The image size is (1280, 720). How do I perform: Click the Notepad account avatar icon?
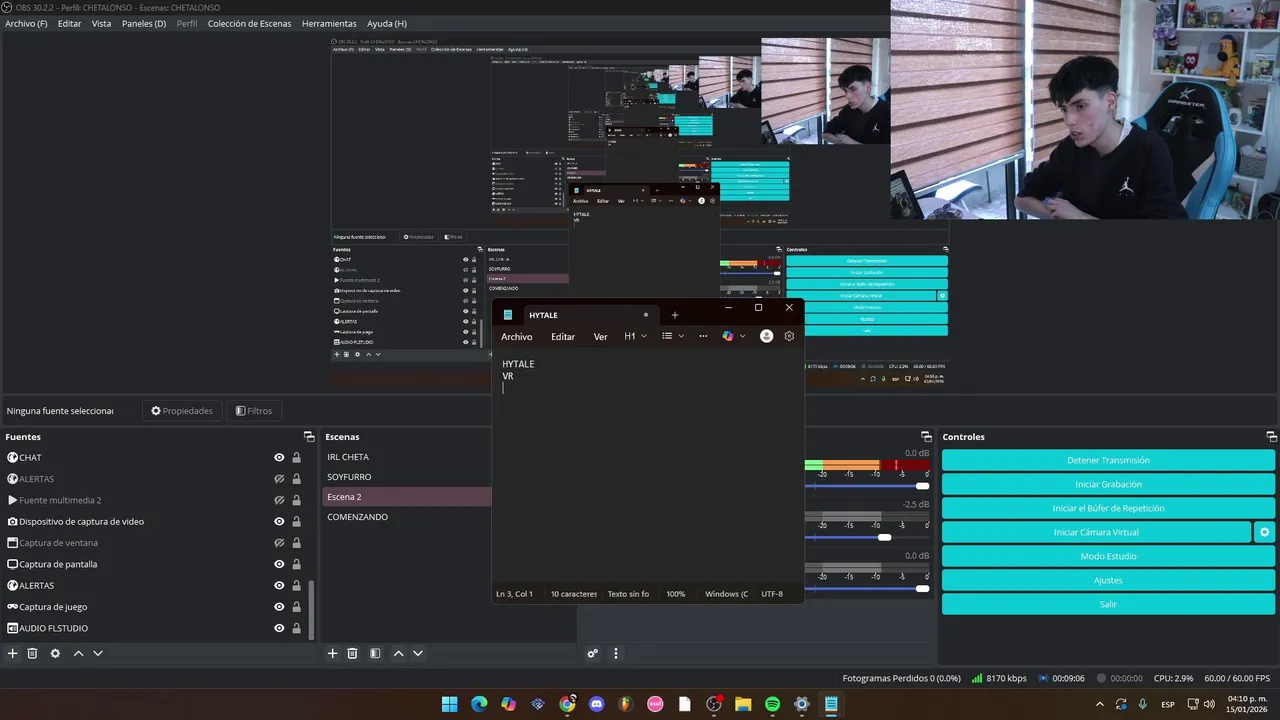click(x=766, y=336)
